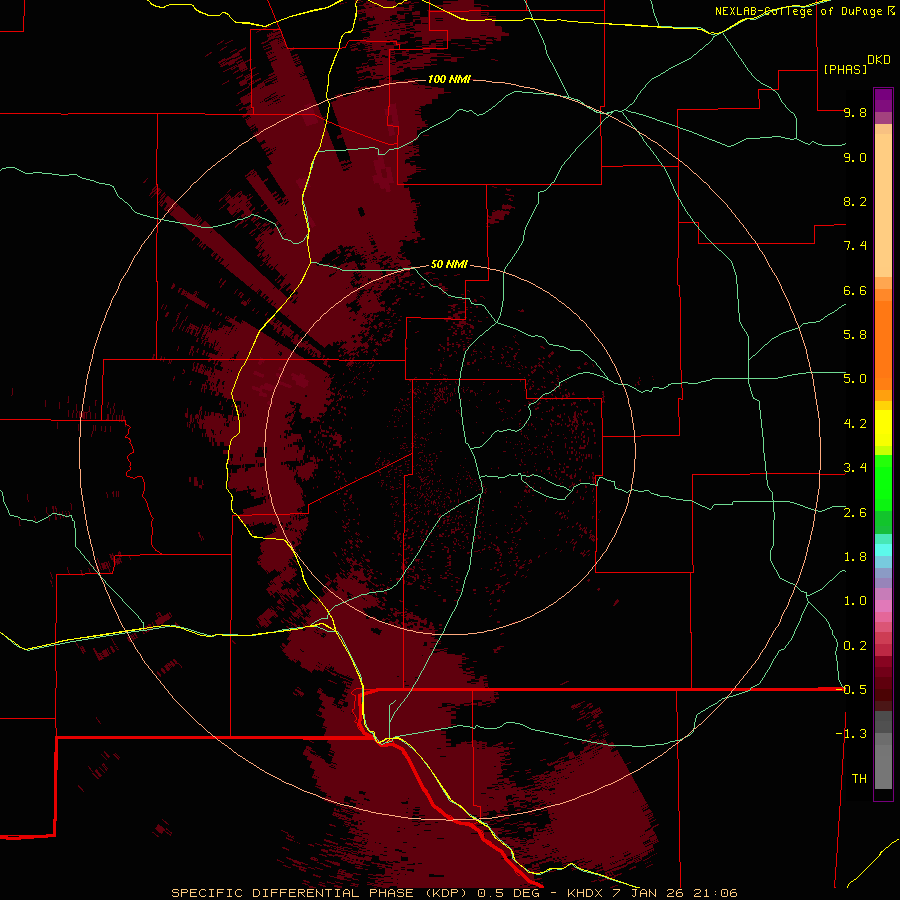
Task: Click the orange segment of the color bar
Action: (x=883, y=344)
